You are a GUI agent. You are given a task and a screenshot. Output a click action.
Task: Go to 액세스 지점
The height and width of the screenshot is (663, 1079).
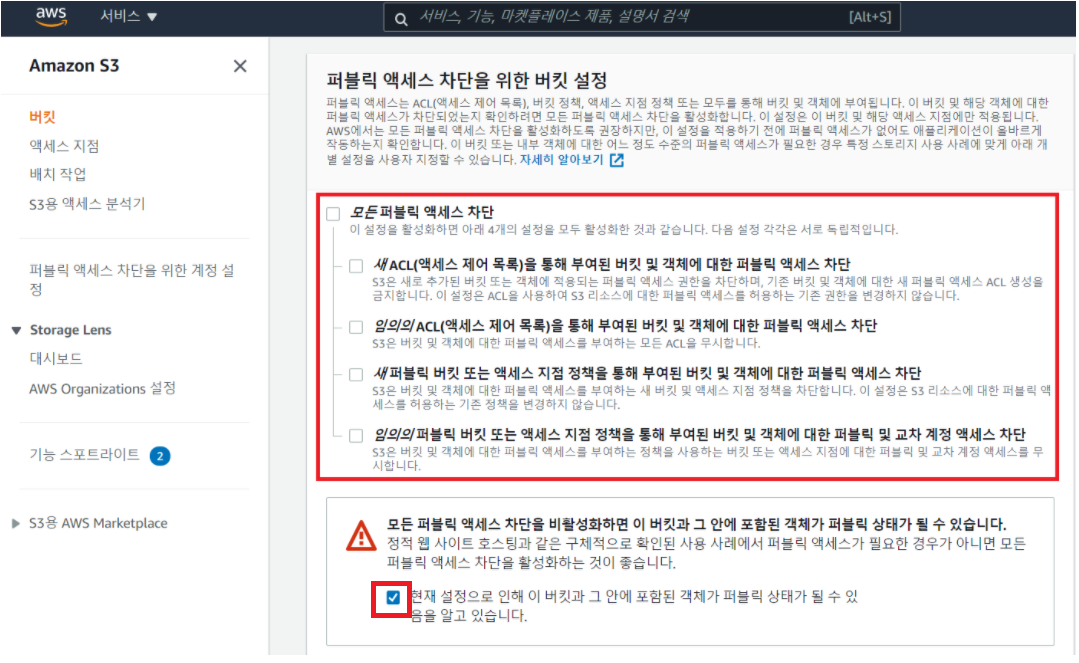64,146
